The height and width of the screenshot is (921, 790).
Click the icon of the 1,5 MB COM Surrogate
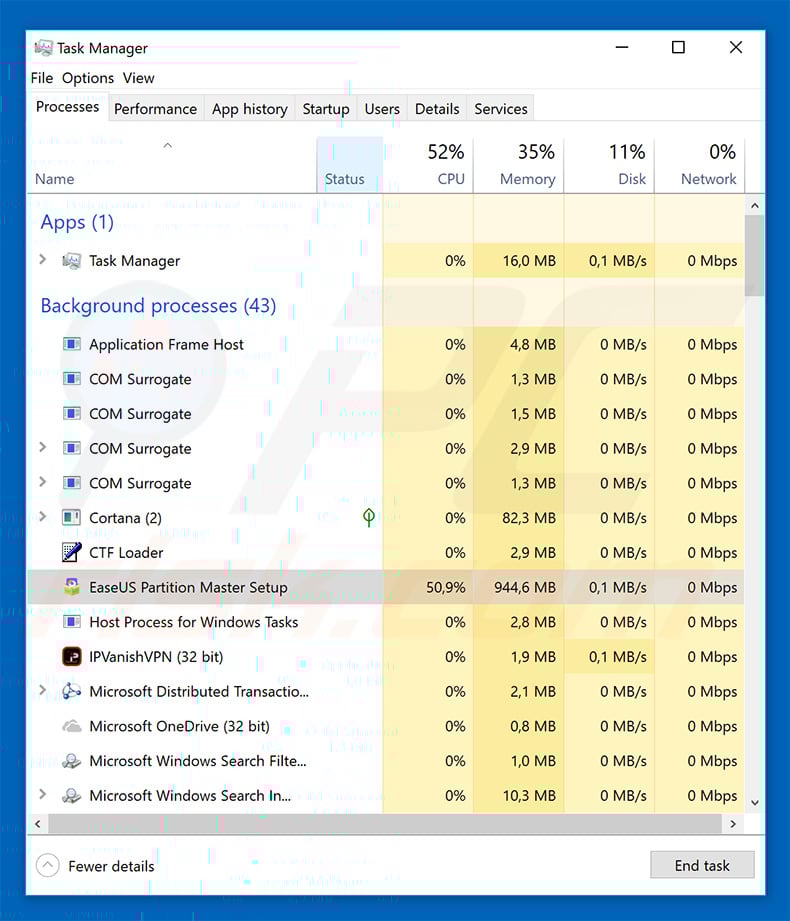pos(72,414)
